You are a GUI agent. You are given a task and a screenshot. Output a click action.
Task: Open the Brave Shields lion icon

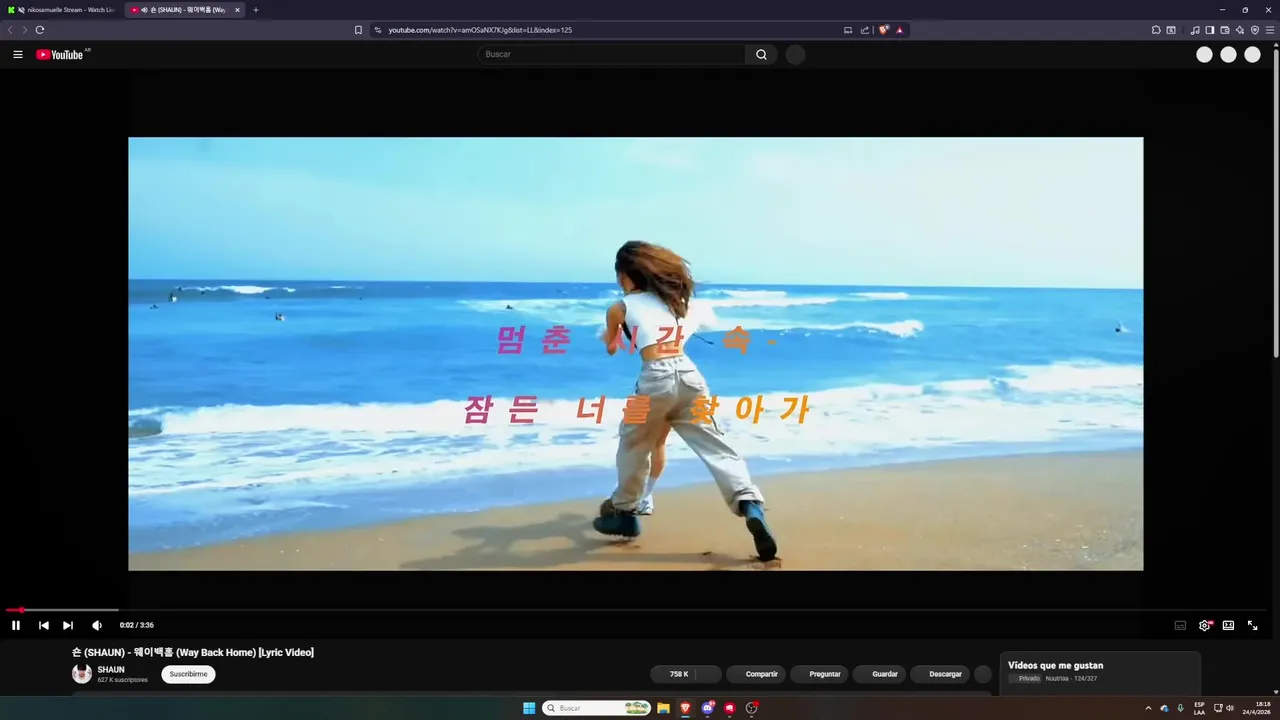click(x=883, y=30)
